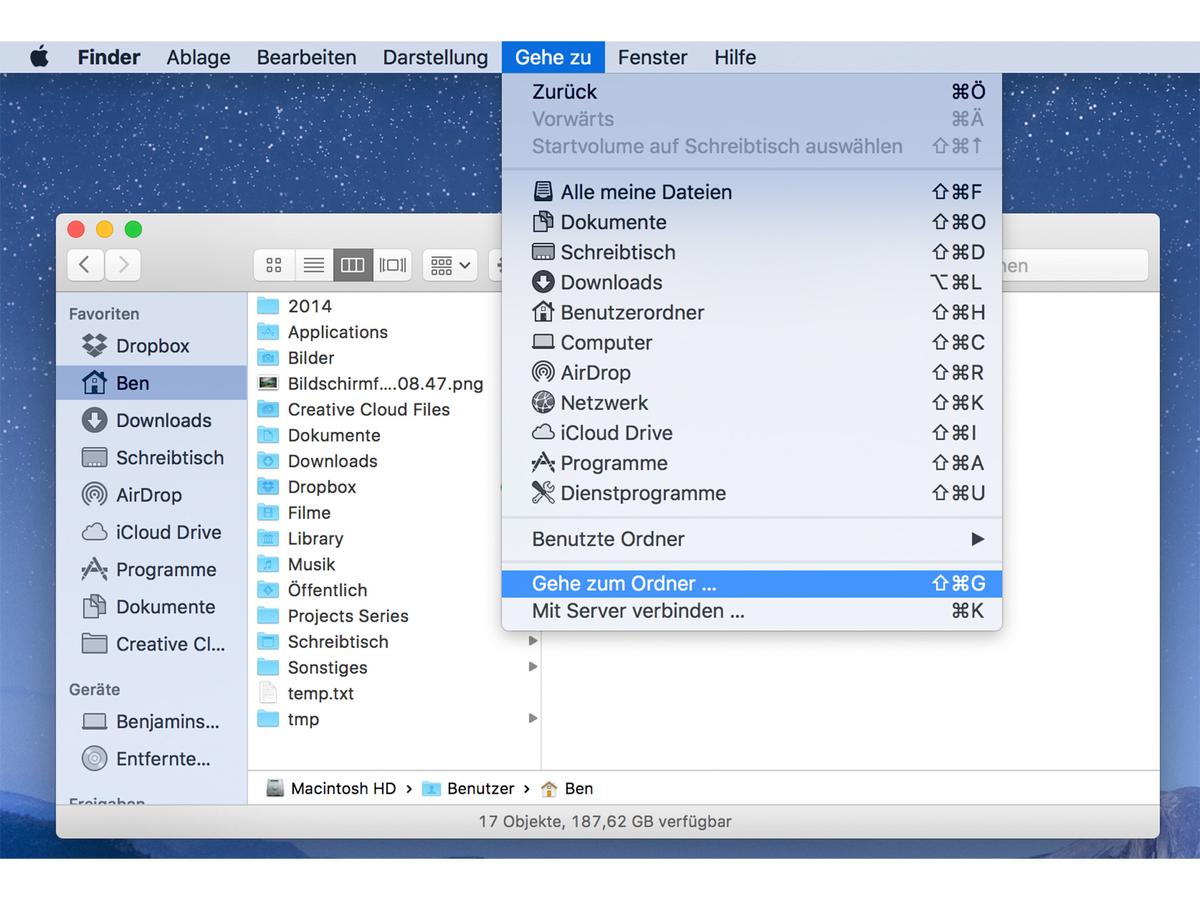Switch to icon view in Finder toolbar
The height and width of the screenshot is (900, 1200).
[x=273, y=265]
